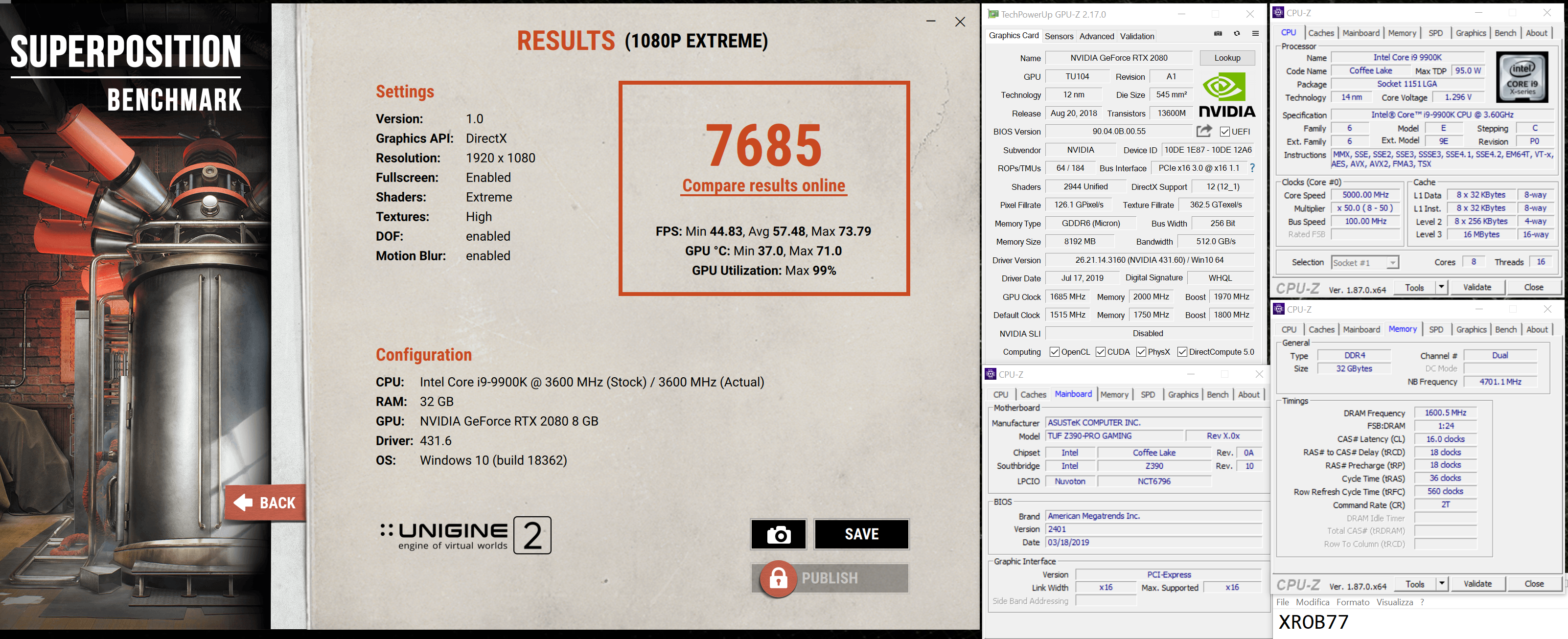Switch to the GPU-Z Validation tab
This screenshot has height=639, width=1568.
pos(1137,36)
